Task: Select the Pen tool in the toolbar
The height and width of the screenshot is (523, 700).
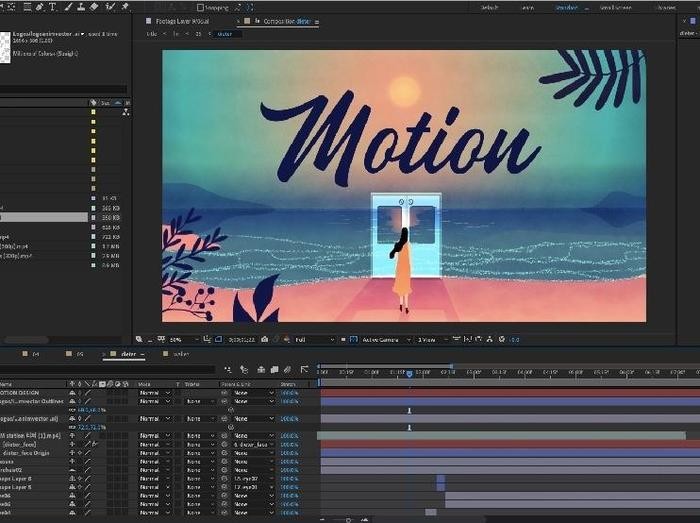Action: 40,7
